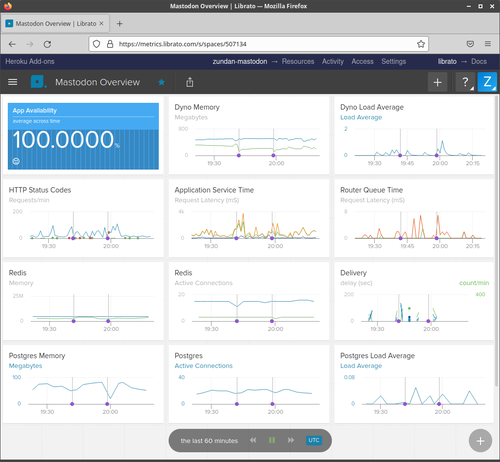Open the 'the last 60 minutes' time range
500x462 pixels.
point(209,441)
